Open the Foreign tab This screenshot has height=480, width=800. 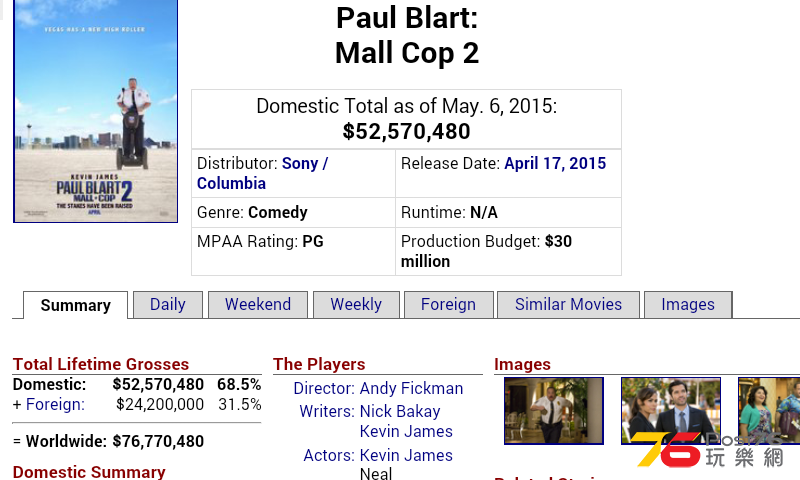coord(448,305)
